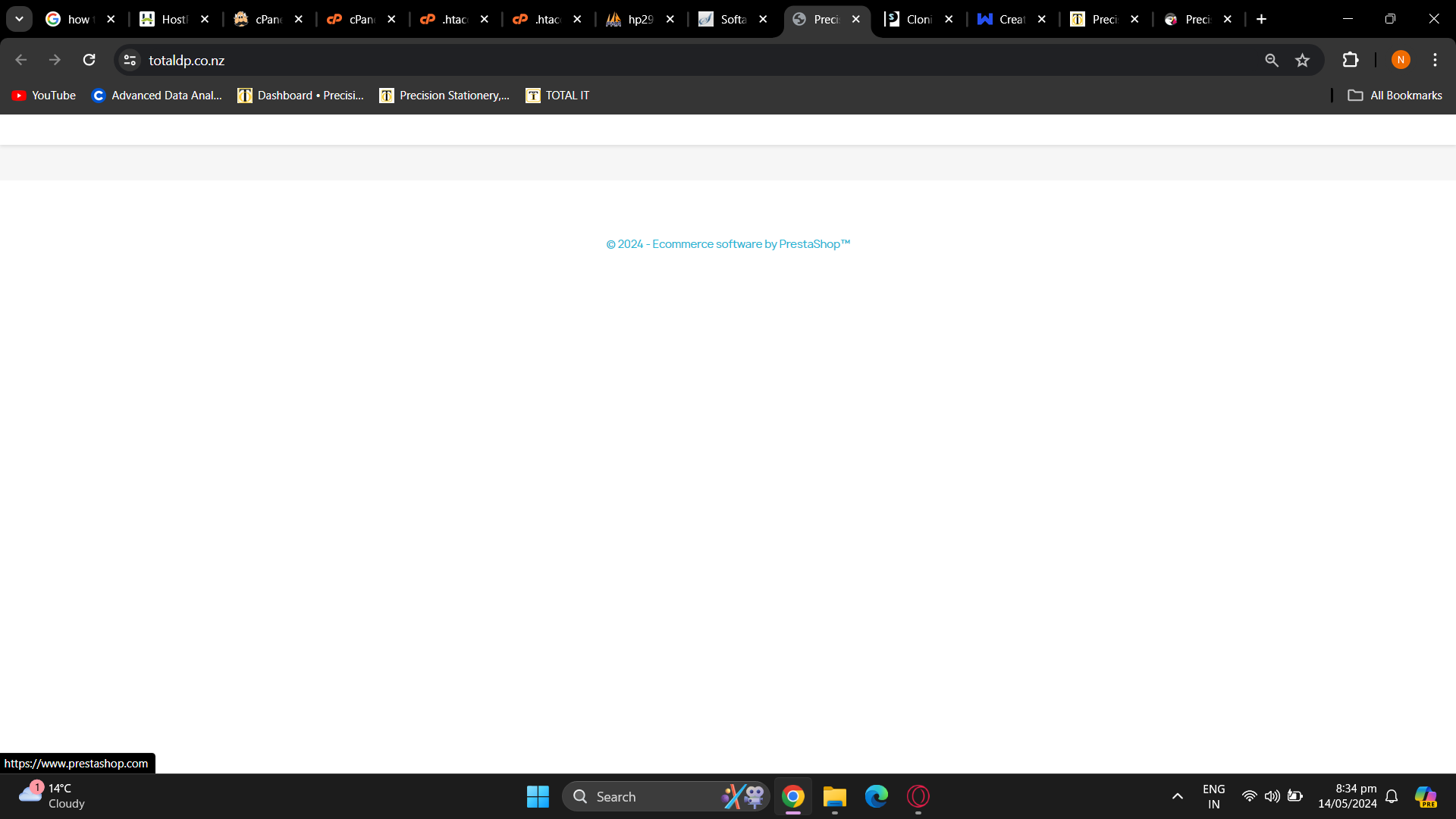
Task: Open File Explorer from taskbar
Action: point(834,796)
